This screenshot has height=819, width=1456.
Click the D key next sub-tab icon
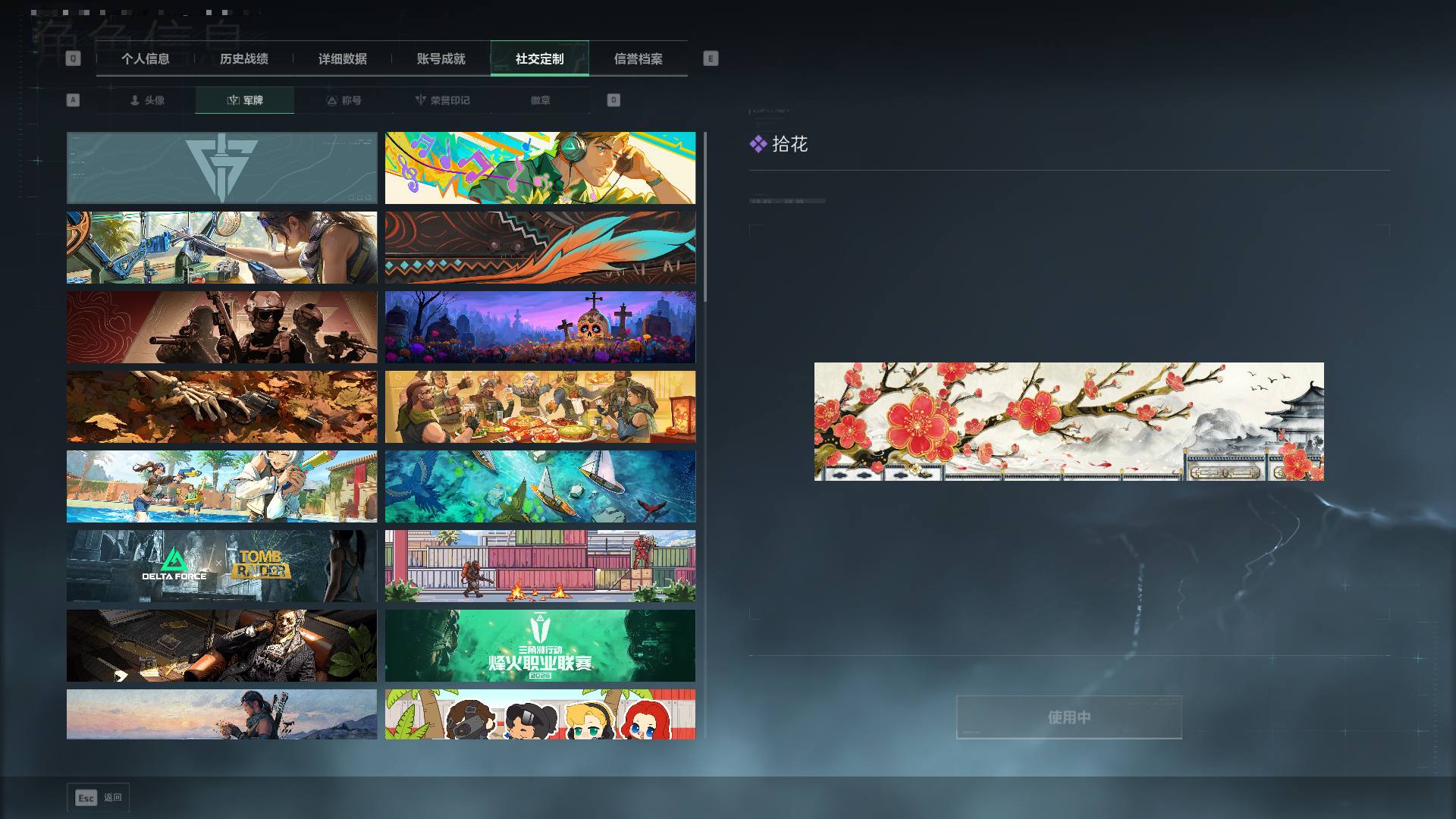(613, 100)
